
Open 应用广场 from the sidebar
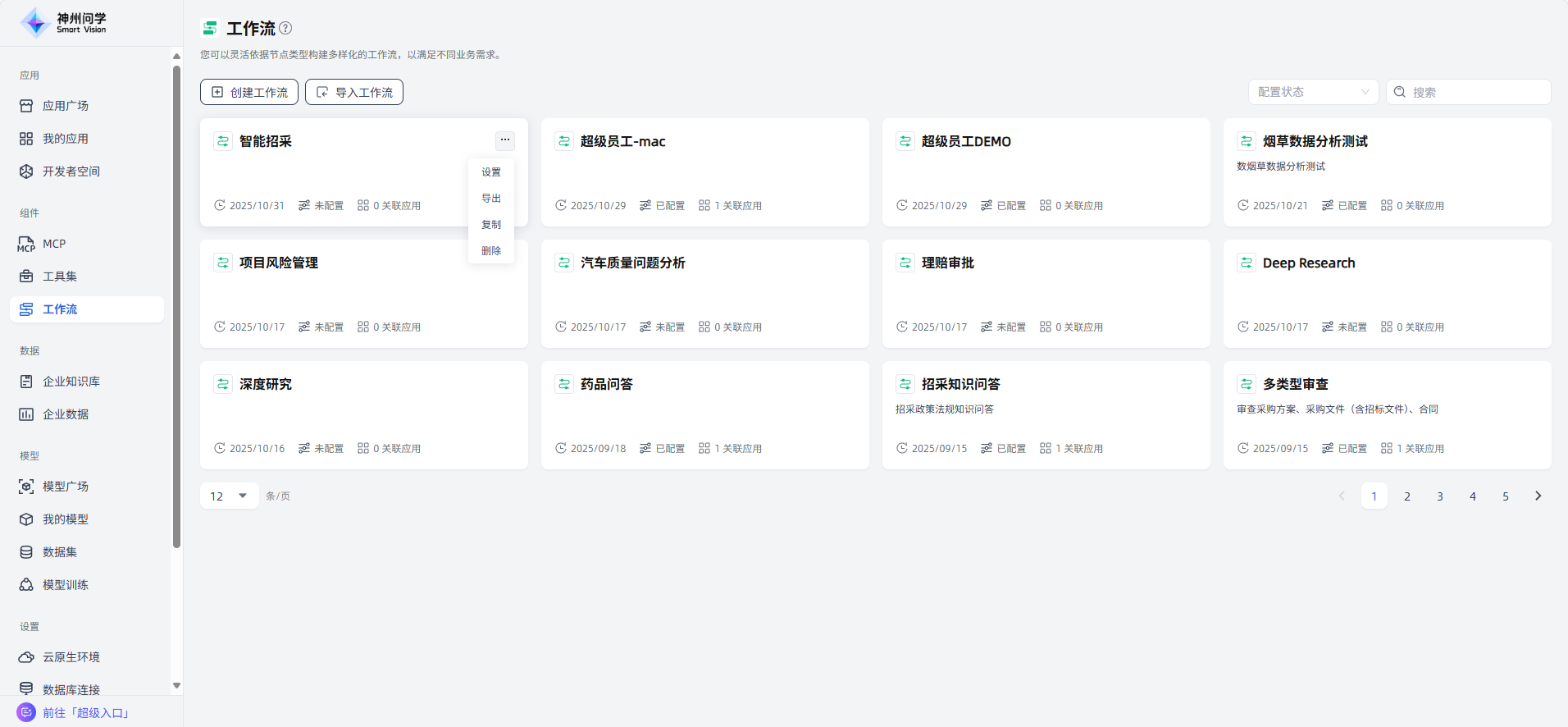tap(66, 106)
